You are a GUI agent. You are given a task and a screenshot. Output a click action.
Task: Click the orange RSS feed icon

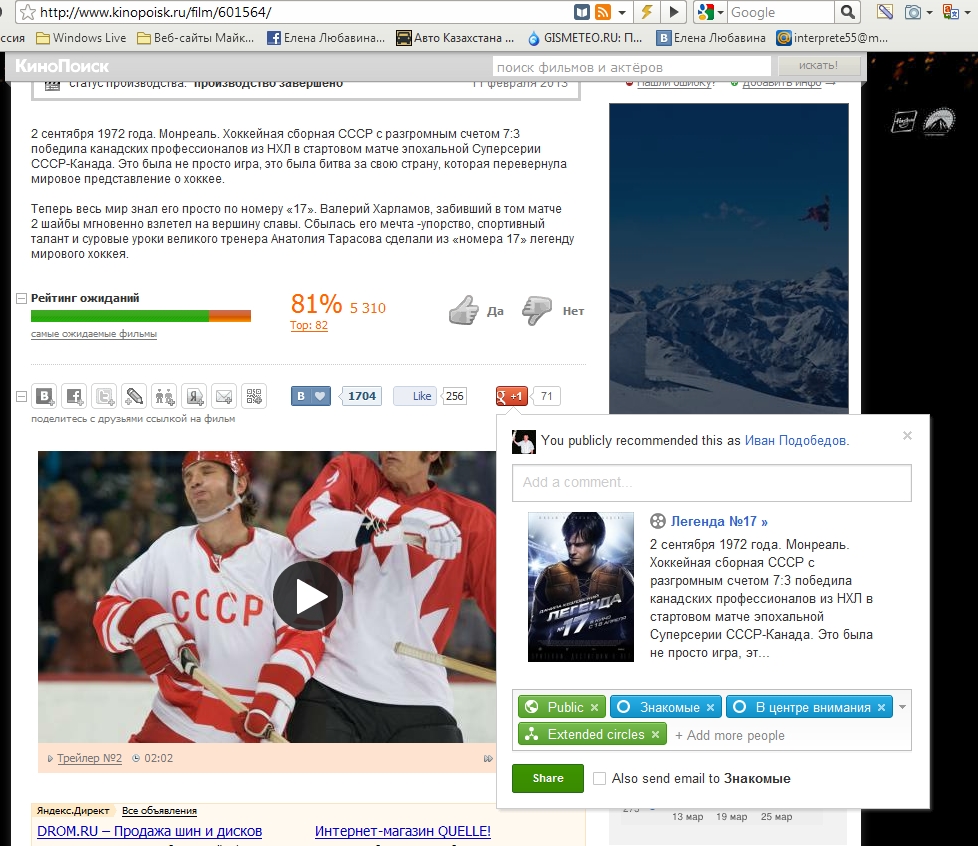click(x=603, y=12)
